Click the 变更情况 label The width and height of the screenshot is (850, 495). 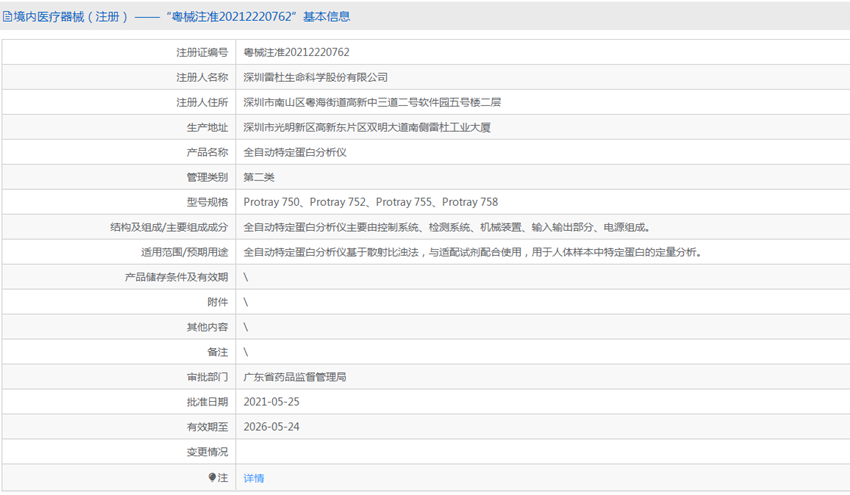(x=207, y=451)
